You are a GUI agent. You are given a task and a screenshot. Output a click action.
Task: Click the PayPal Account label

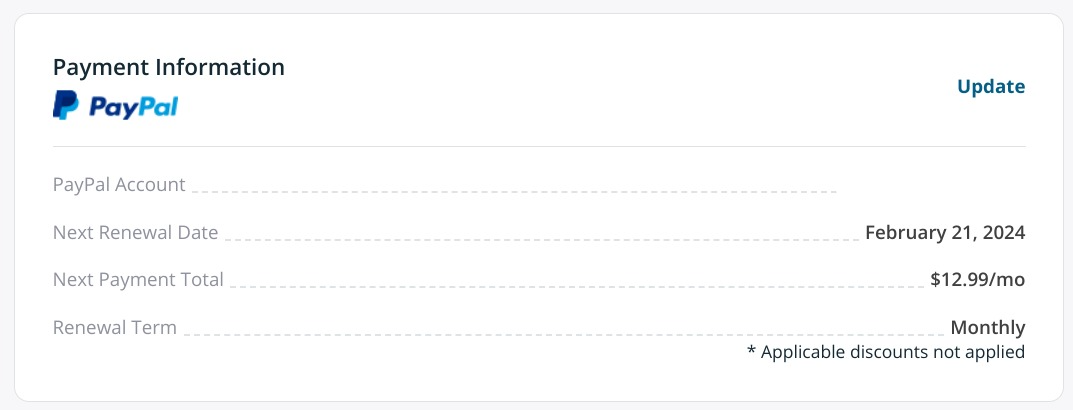click(119, 185)
